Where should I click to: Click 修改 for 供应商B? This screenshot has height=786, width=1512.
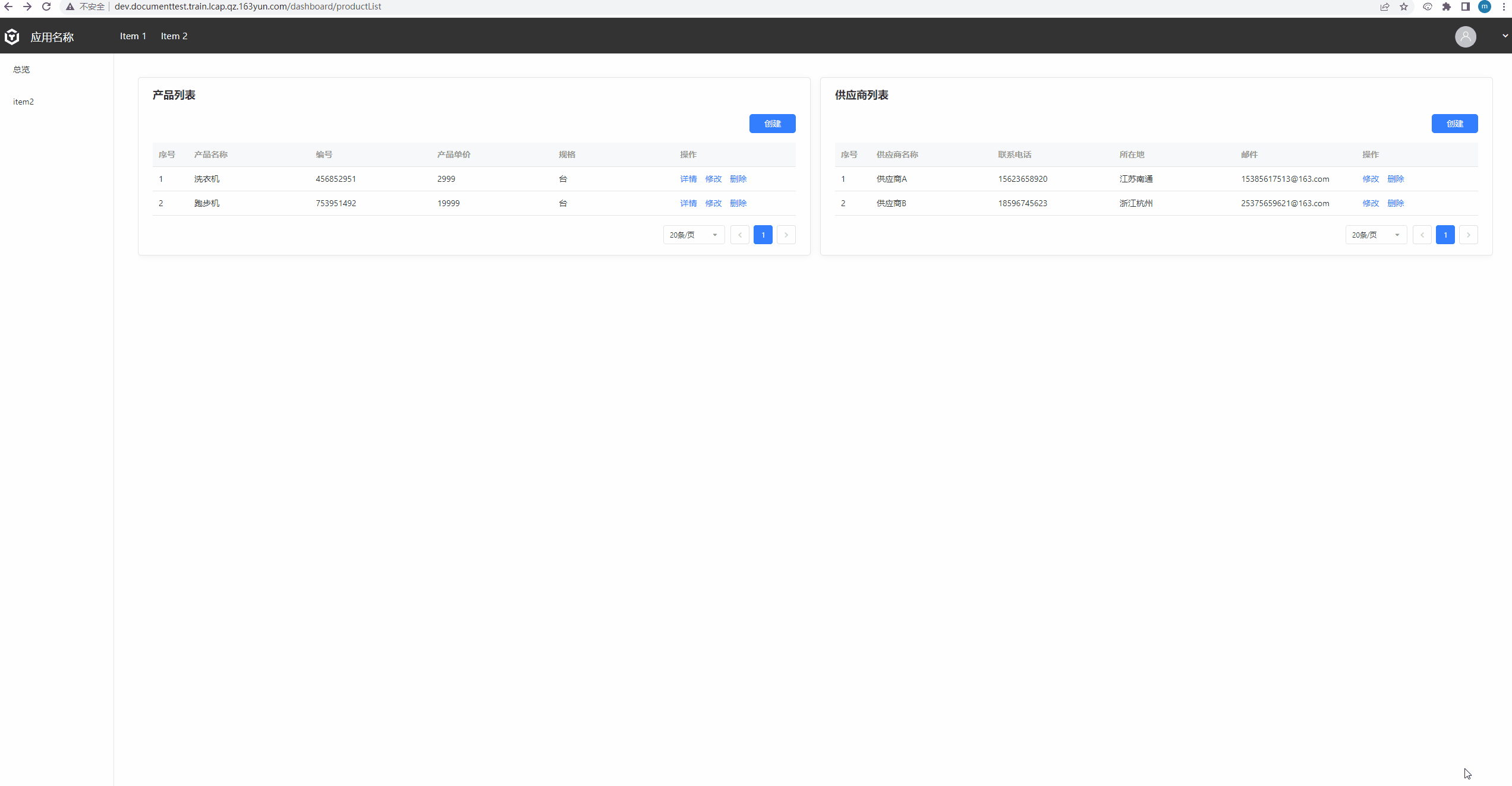click(x=1371, y=203)
